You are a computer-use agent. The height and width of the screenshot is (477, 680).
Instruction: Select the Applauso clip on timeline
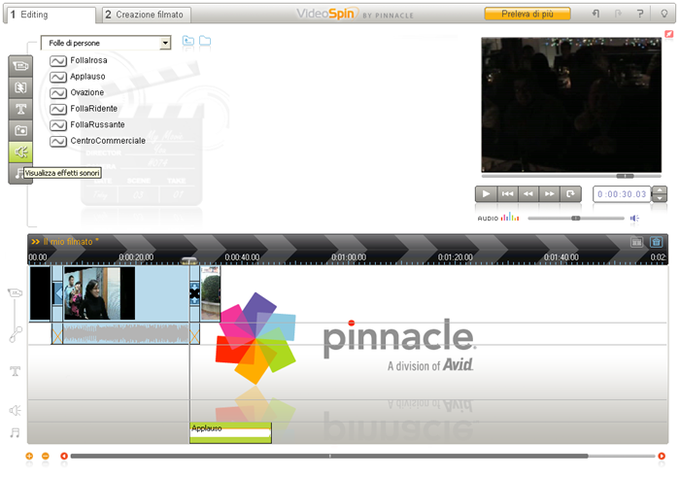click(230, 432)
